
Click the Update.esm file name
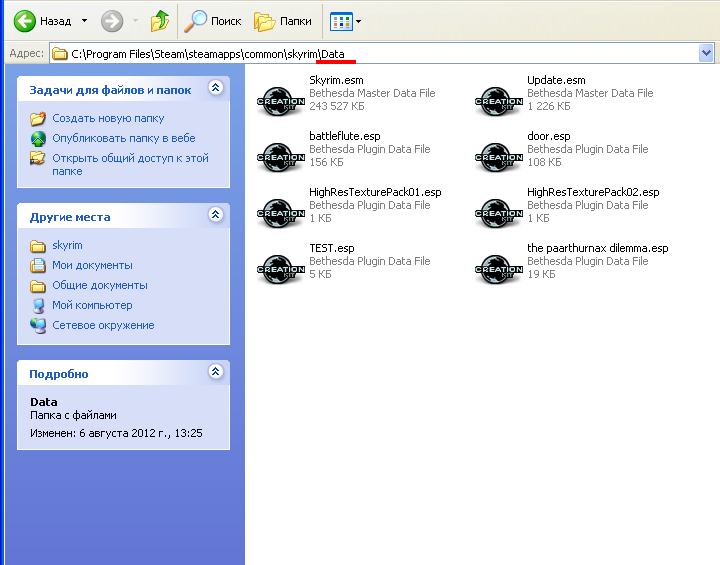(x=556, y=80)
